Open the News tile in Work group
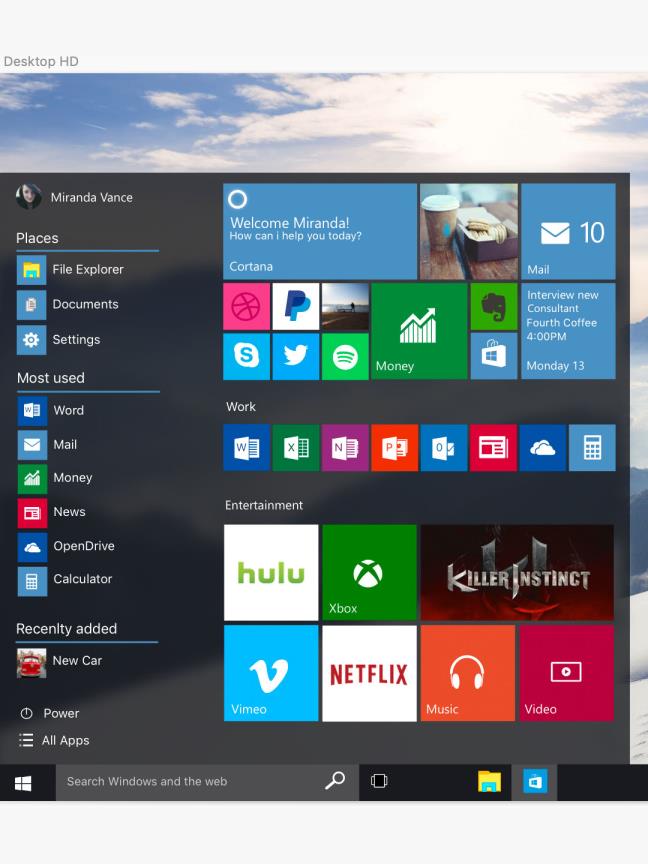The height and width of the screenshot is (864, 648). click(494, 447)
